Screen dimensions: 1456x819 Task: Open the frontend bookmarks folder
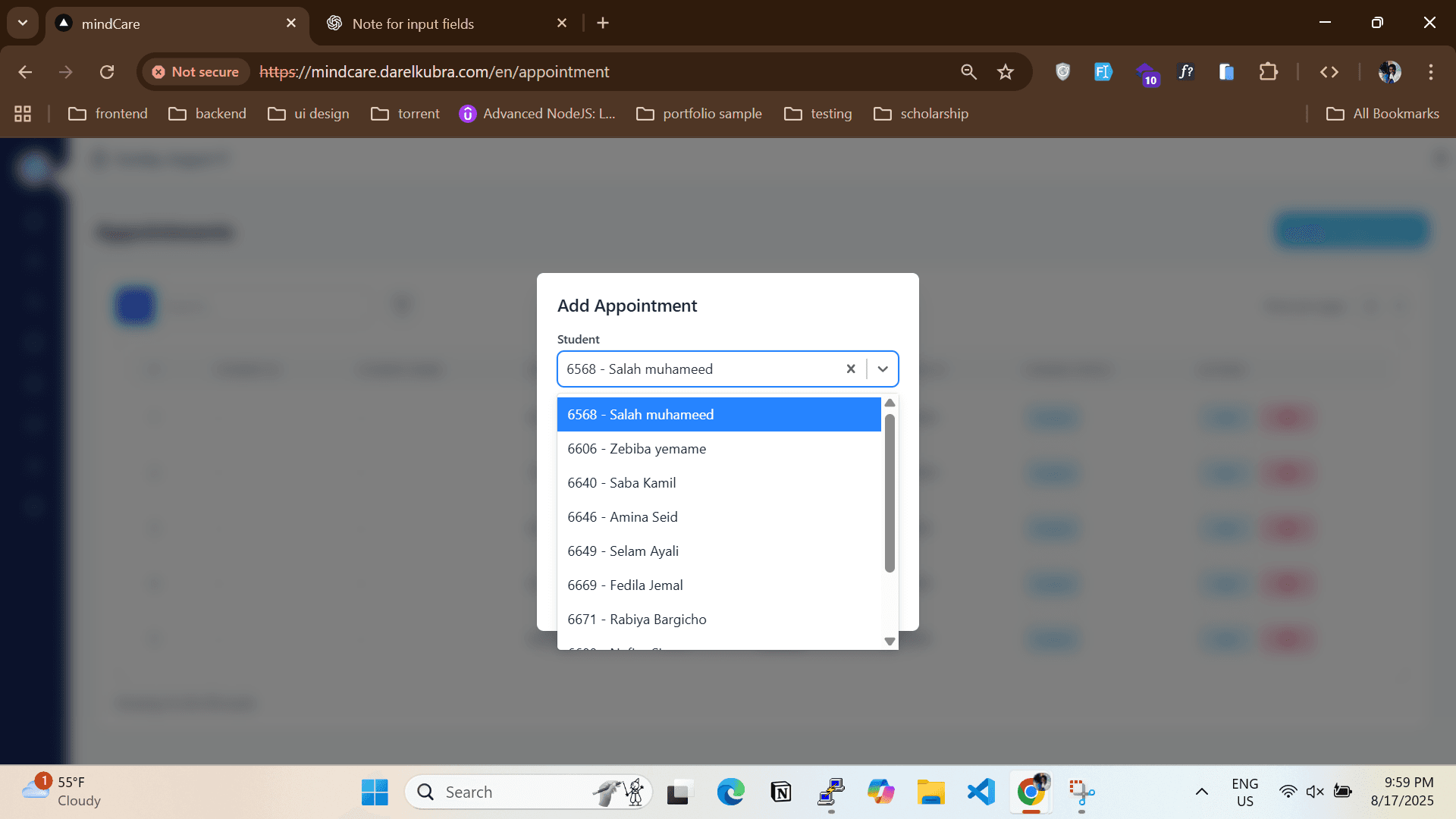click(x=108, y=114)
